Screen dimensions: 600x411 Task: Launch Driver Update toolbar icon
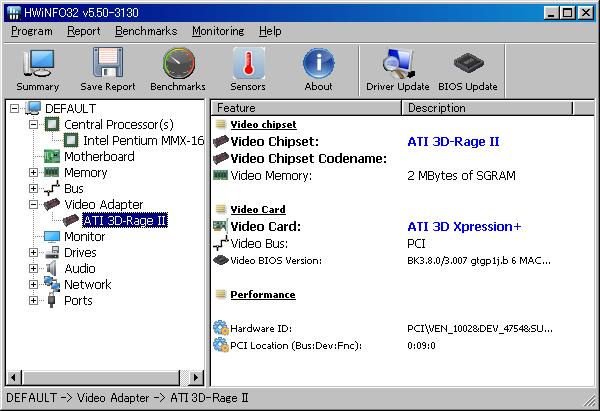[x=398, y=63]
